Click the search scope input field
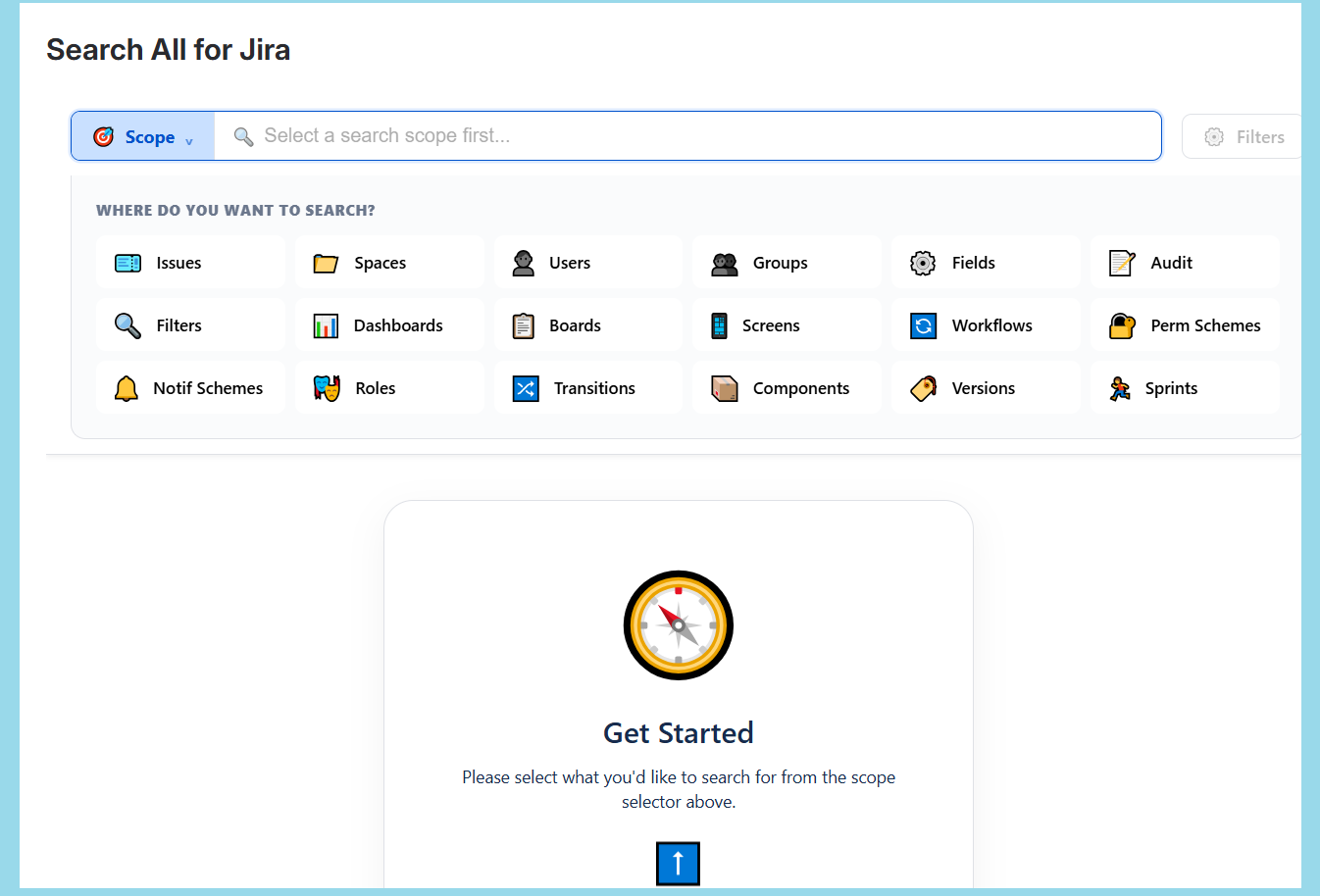 click(686, 136)
